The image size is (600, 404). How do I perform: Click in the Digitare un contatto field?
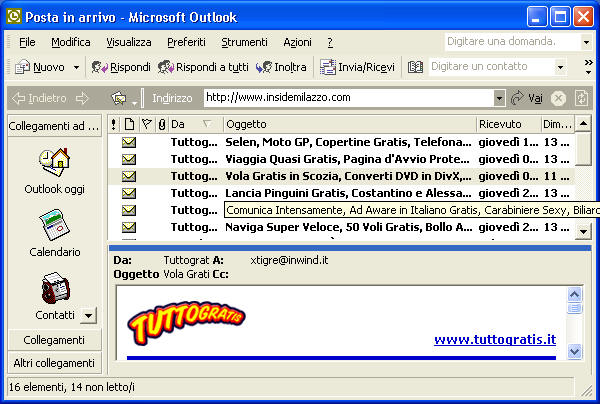[492, 67]
